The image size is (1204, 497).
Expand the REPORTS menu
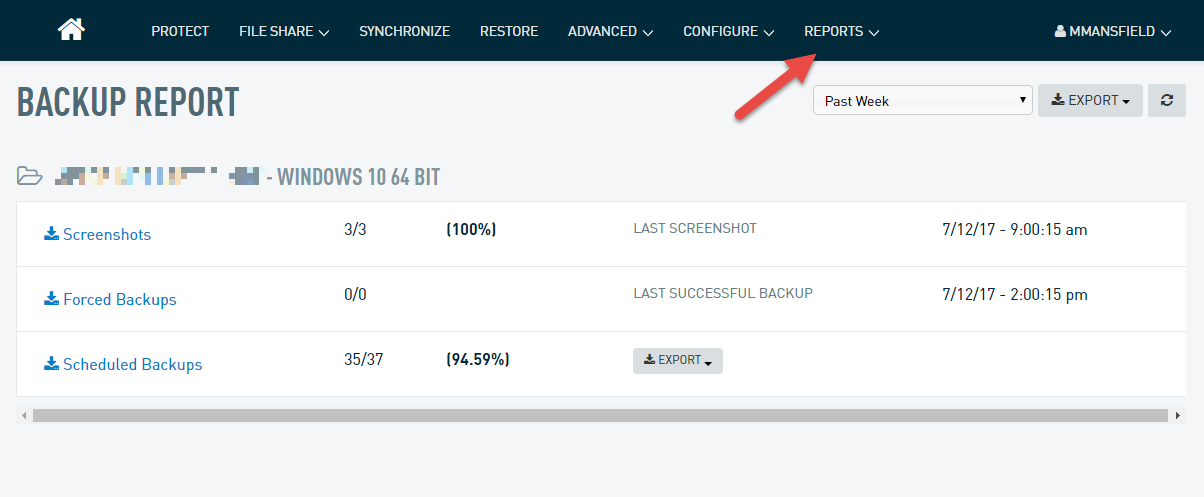(x=841, y=31)
